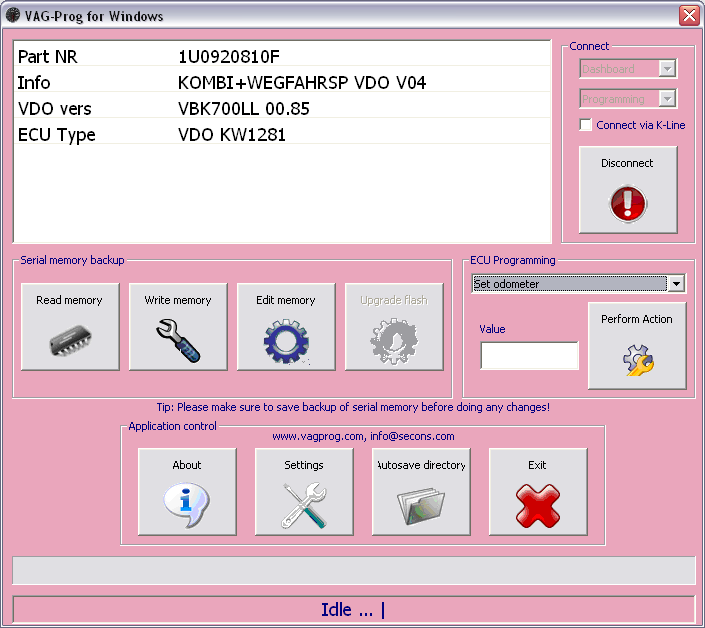Select the VDO KW1281 ECU type text

pos(232,135)
